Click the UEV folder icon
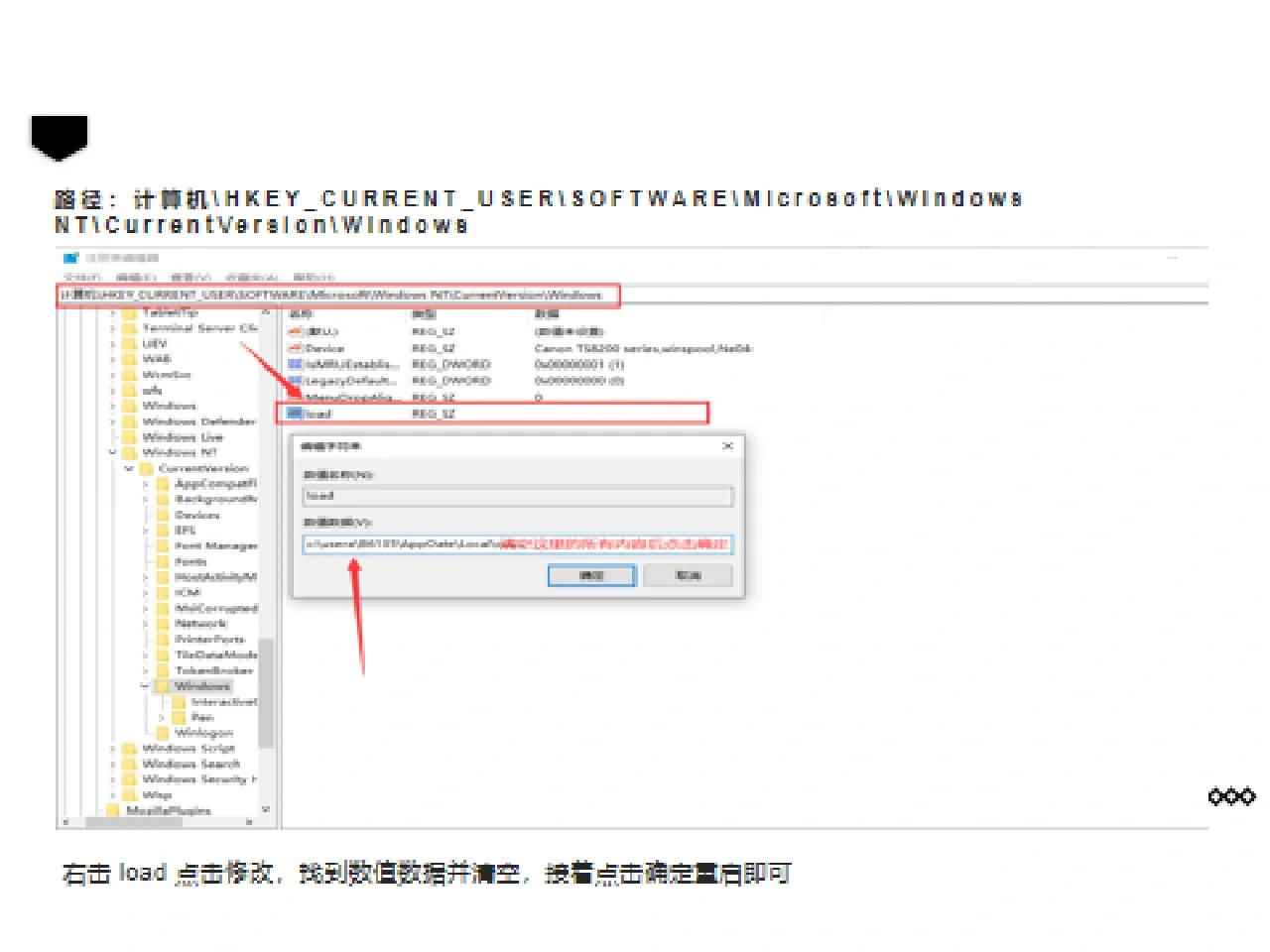 pyautogui.click(x=129, y=343)
